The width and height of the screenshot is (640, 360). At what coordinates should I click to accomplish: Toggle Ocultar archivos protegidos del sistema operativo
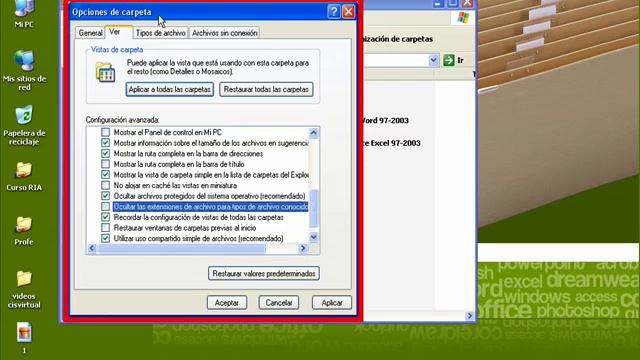pyautogui.click(x=105, y=196)
